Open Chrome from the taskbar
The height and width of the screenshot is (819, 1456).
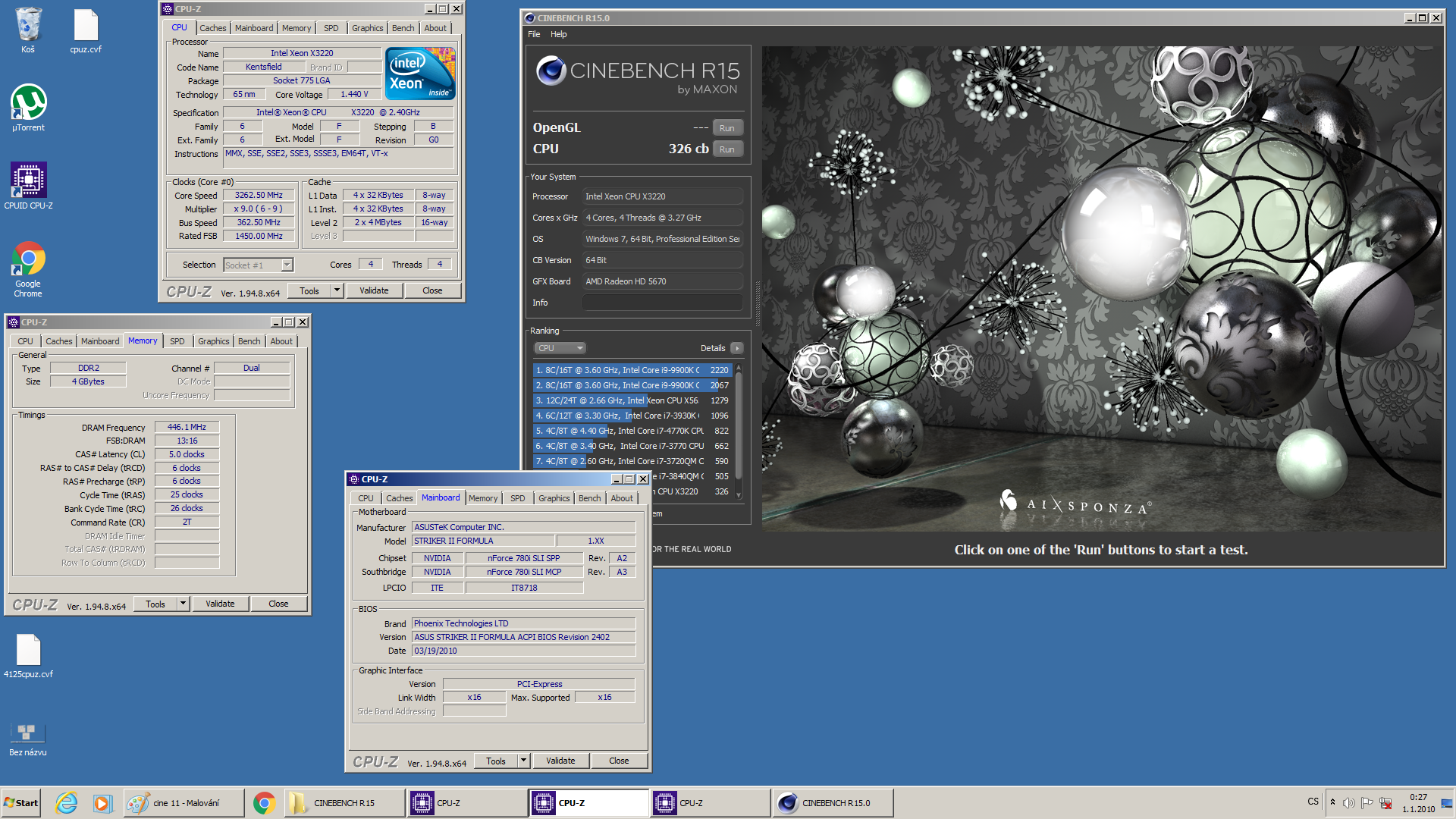click(x=264, y=803)
